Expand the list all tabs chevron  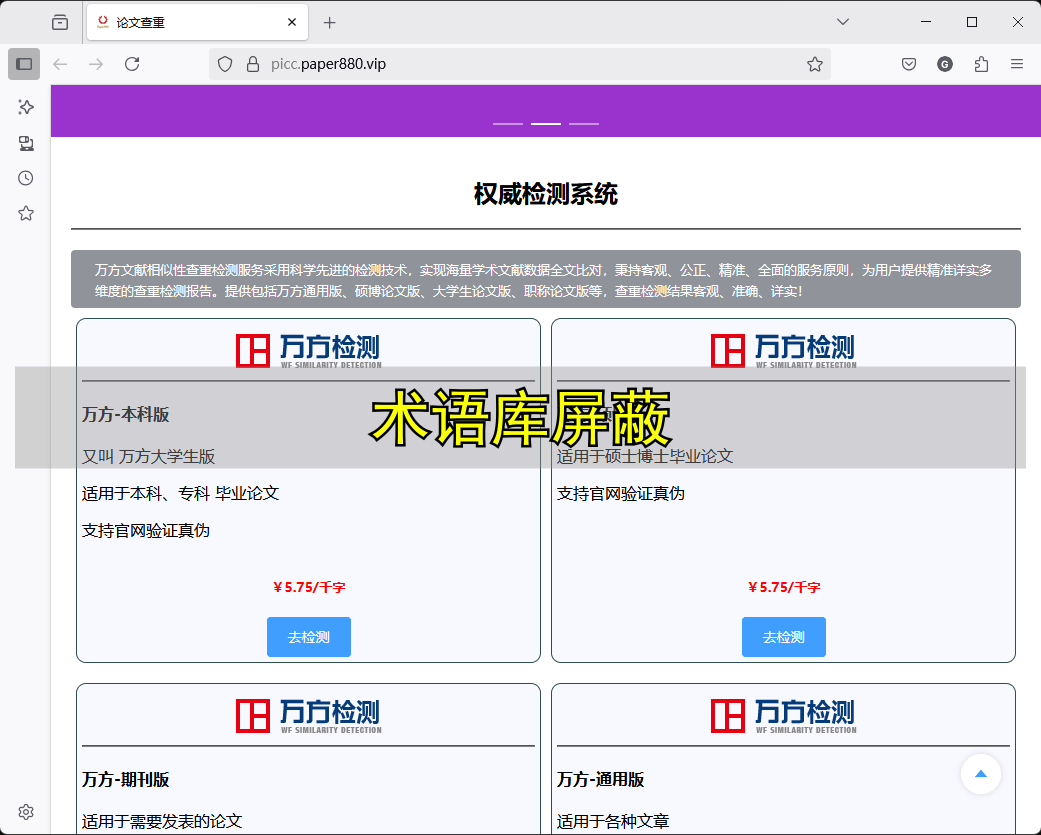click(x=843, y=22)
